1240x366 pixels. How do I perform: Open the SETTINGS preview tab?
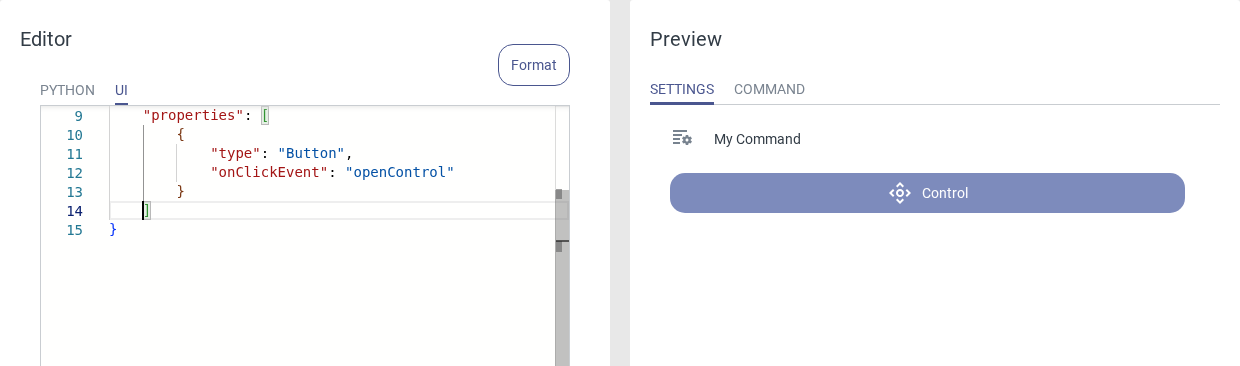[682, 89]
